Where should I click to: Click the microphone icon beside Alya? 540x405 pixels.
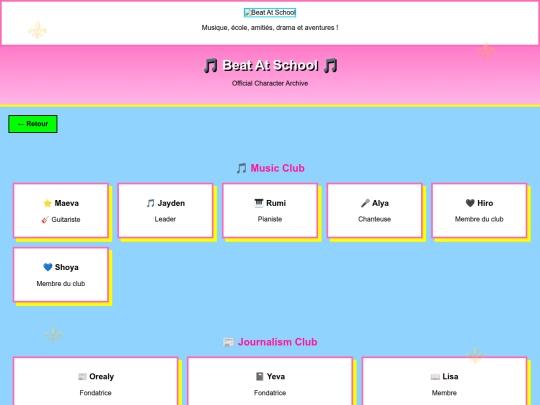coord(365,203)
